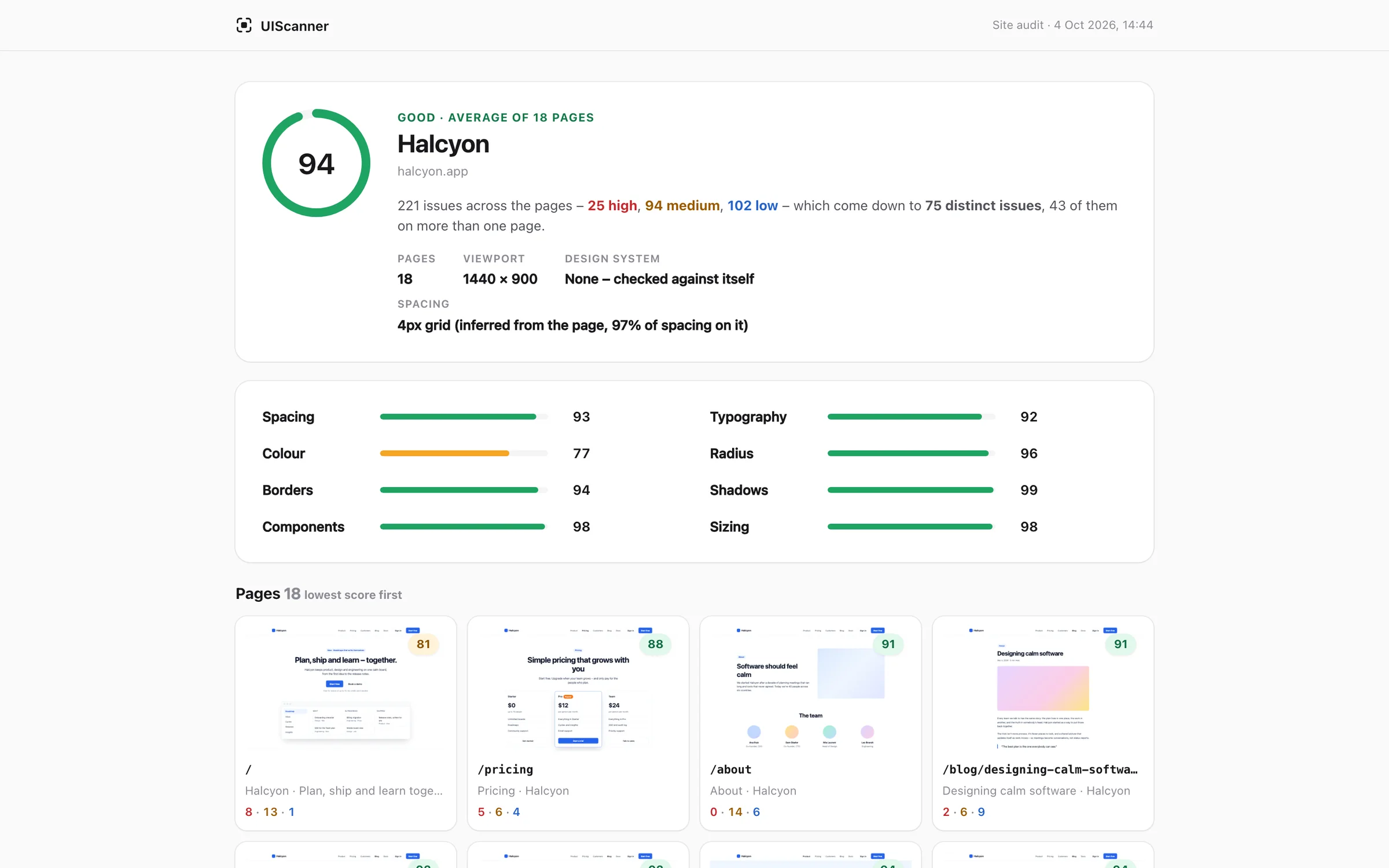
Task: Click the 'lowest score first' sort label
Action: [x=352, y=595]
